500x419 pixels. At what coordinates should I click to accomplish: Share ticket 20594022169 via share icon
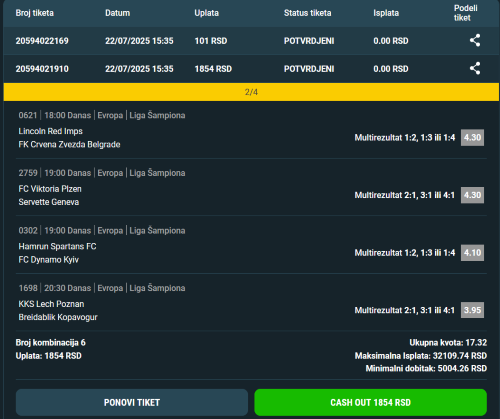475,40
